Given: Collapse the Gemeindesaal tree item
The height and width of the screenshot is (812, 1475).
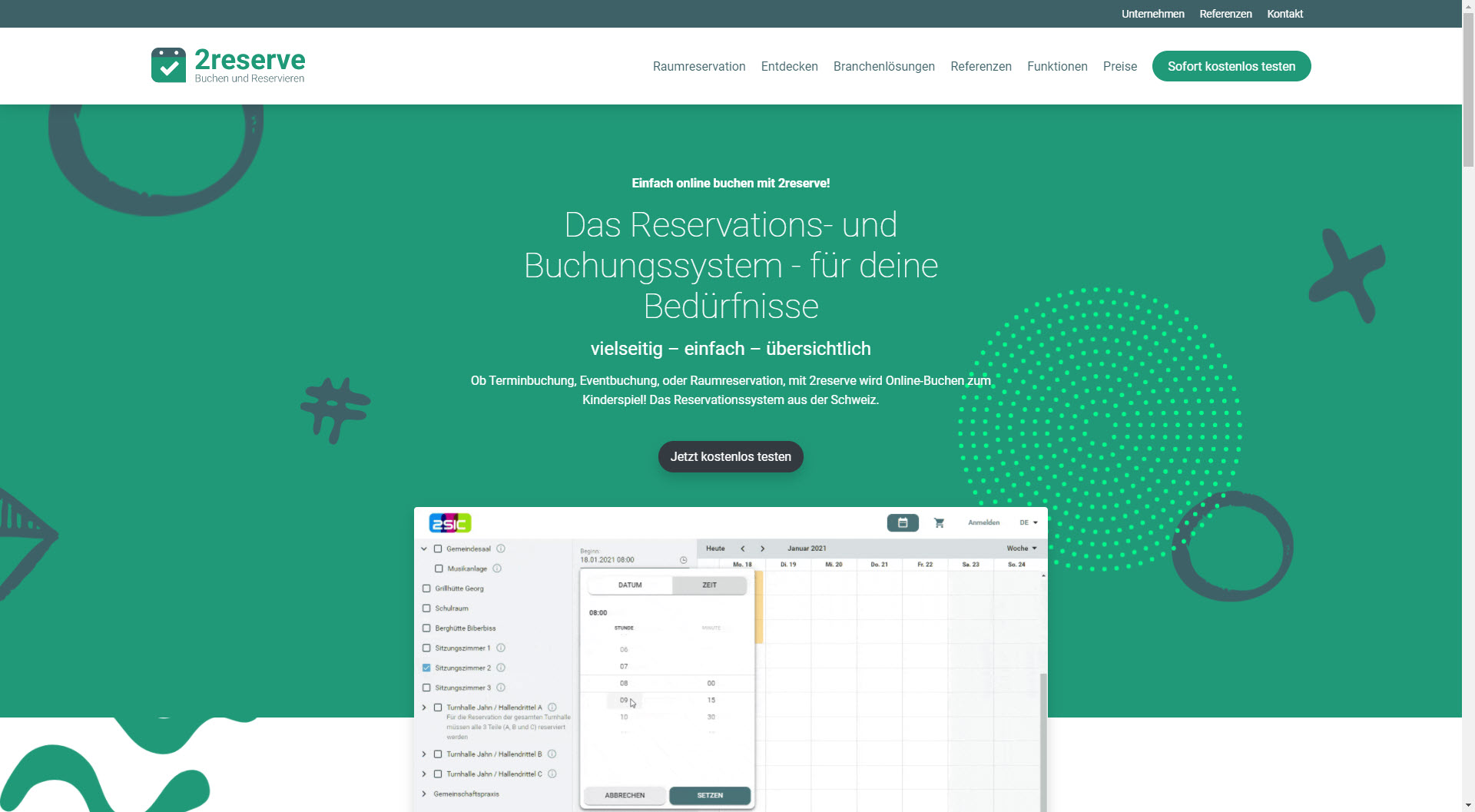Looking at the screenshot, I should 423,549.
